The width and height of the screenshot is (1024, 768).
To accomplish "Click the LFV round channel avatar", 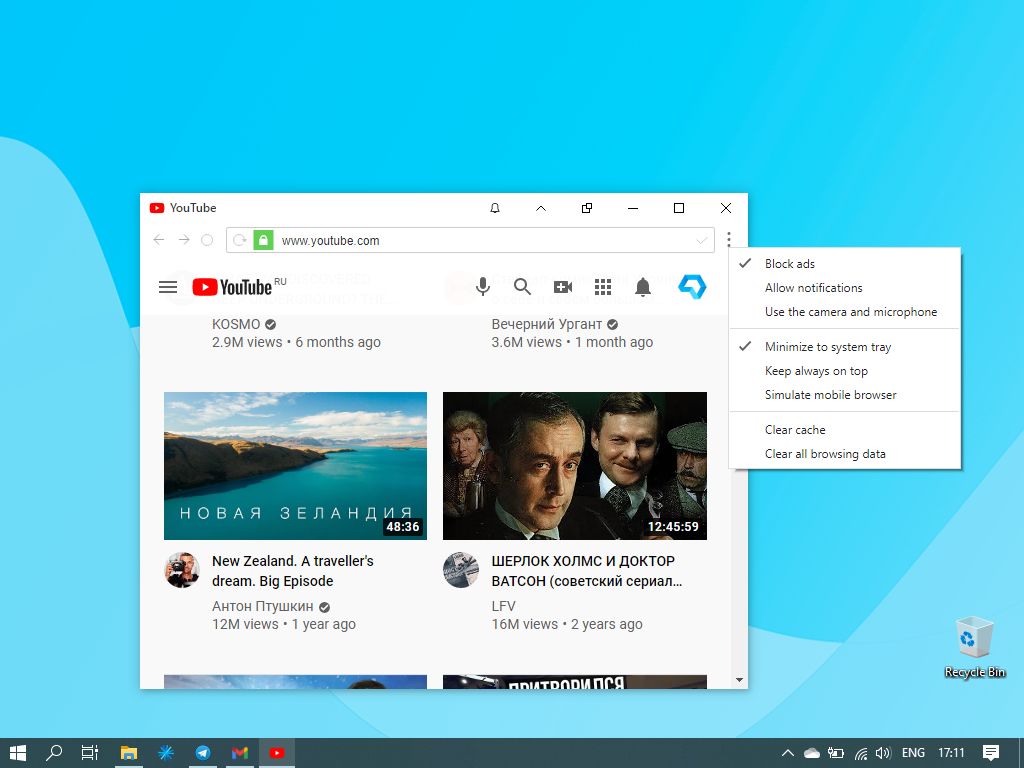I will 461,570.
